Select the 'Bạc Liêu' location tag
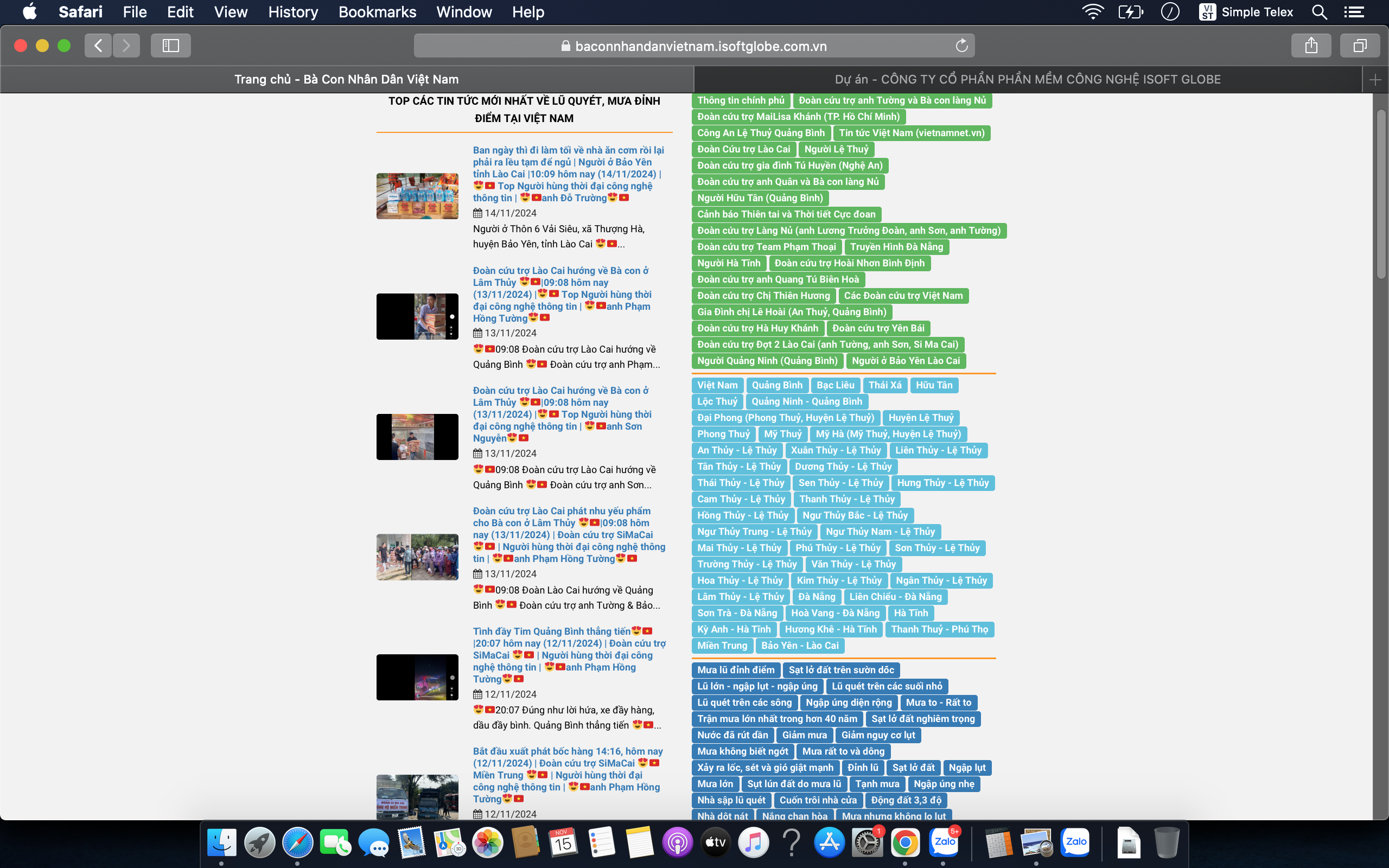1389x868 pixels. tap(835, 385)
